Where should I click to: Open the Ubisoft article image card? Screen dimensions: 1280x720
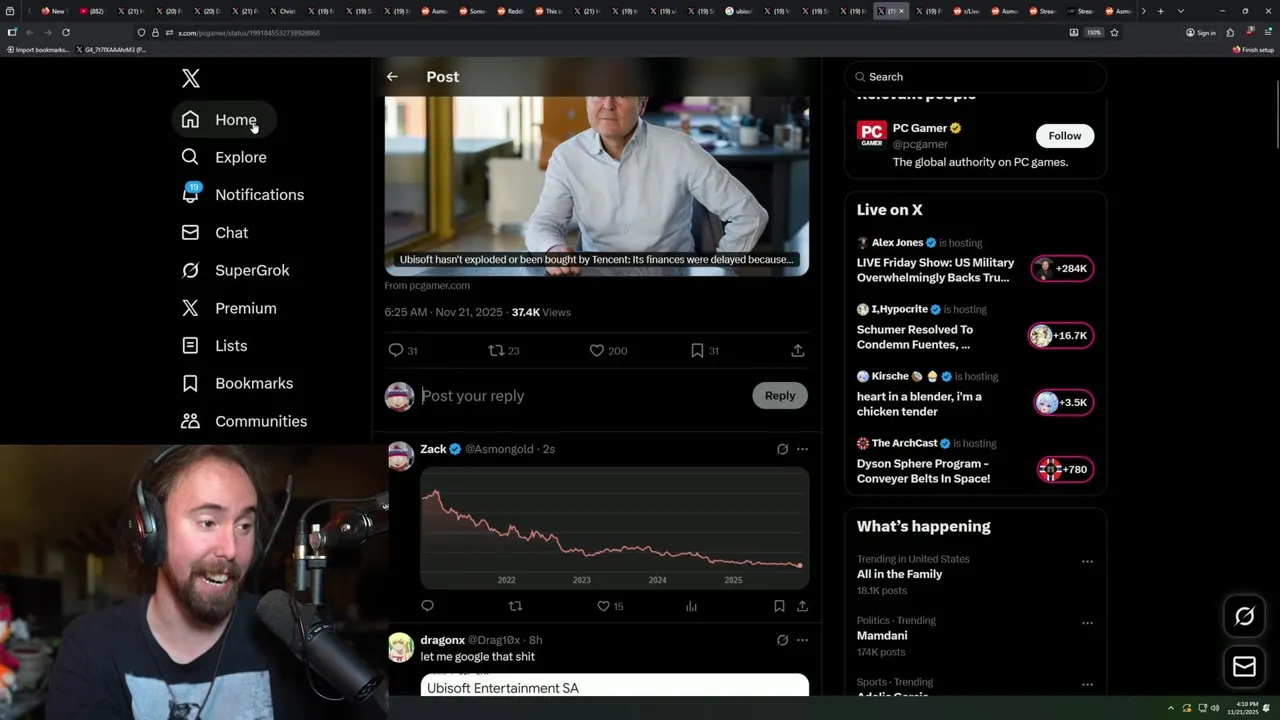(597, 186)
